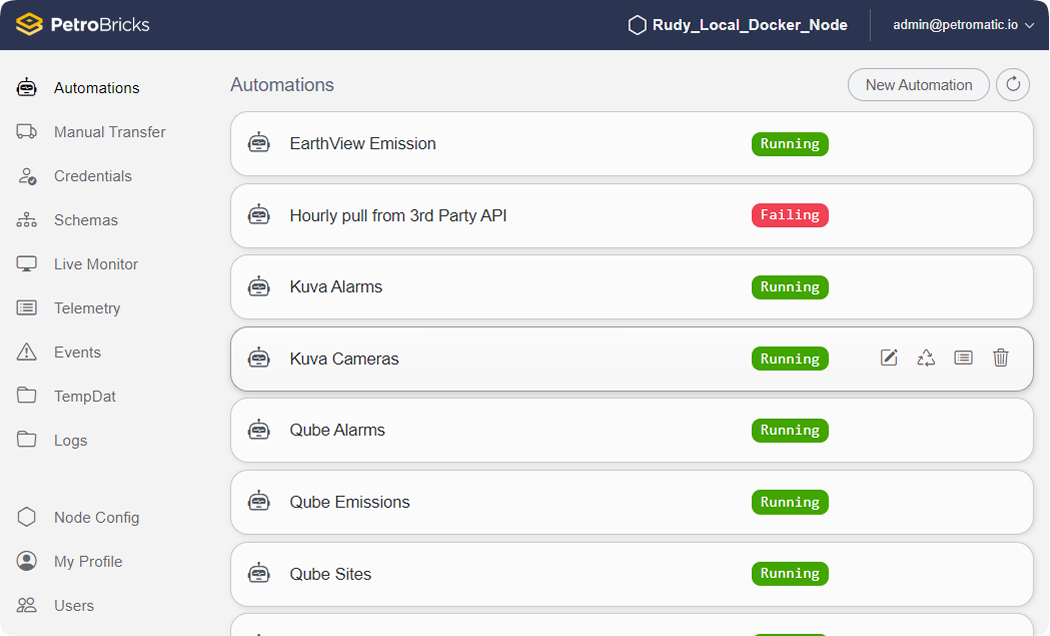1050x636 pixels.
Task: Click the robot icon on Qube Emissions
Action: 259,501
